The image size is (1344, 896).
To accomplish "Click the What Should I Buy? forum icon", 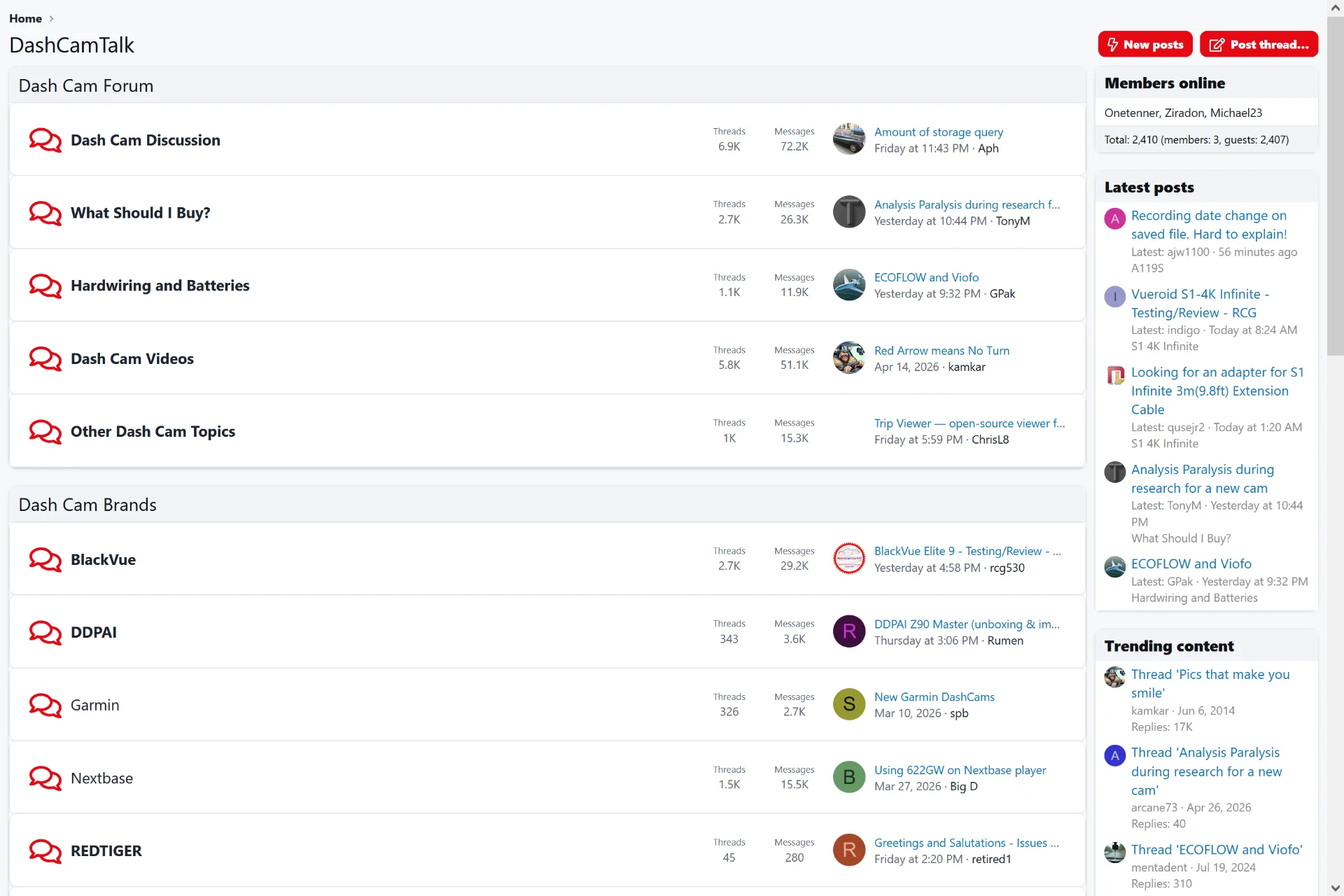I will tap(45, 213).
